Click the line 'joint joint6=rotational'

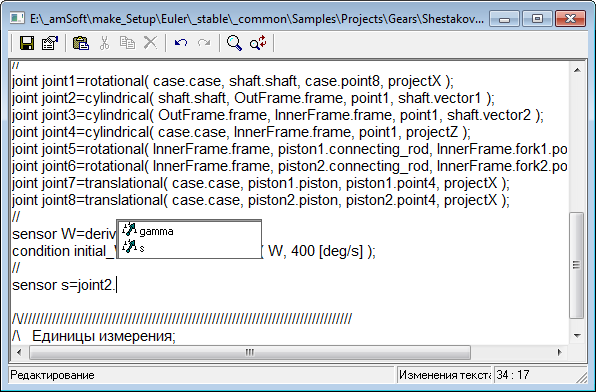290,166
